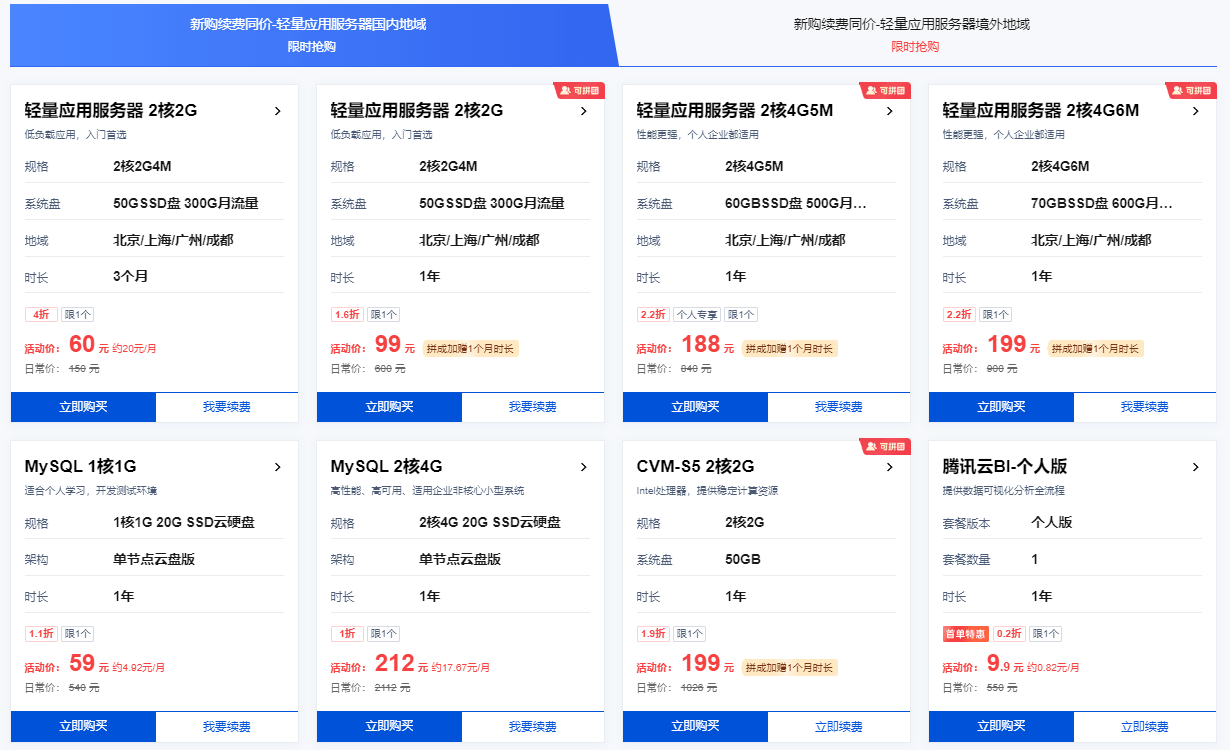Click 立即购买 on MySQL 1核1G card
Screen dimensions: 1230x750
[83, 726]
